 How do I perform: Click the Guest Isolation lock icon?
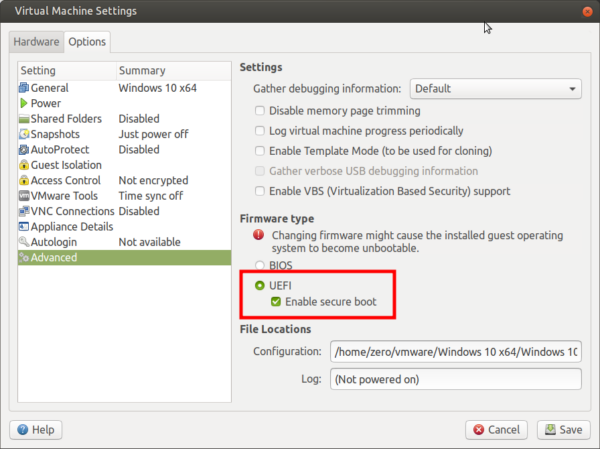(24, 165)
